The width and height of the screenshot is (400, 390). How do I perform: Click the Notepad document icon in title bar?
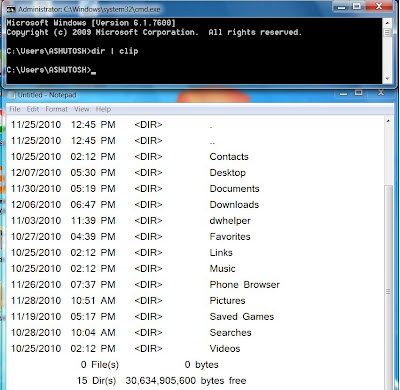[x=12, y=95]
